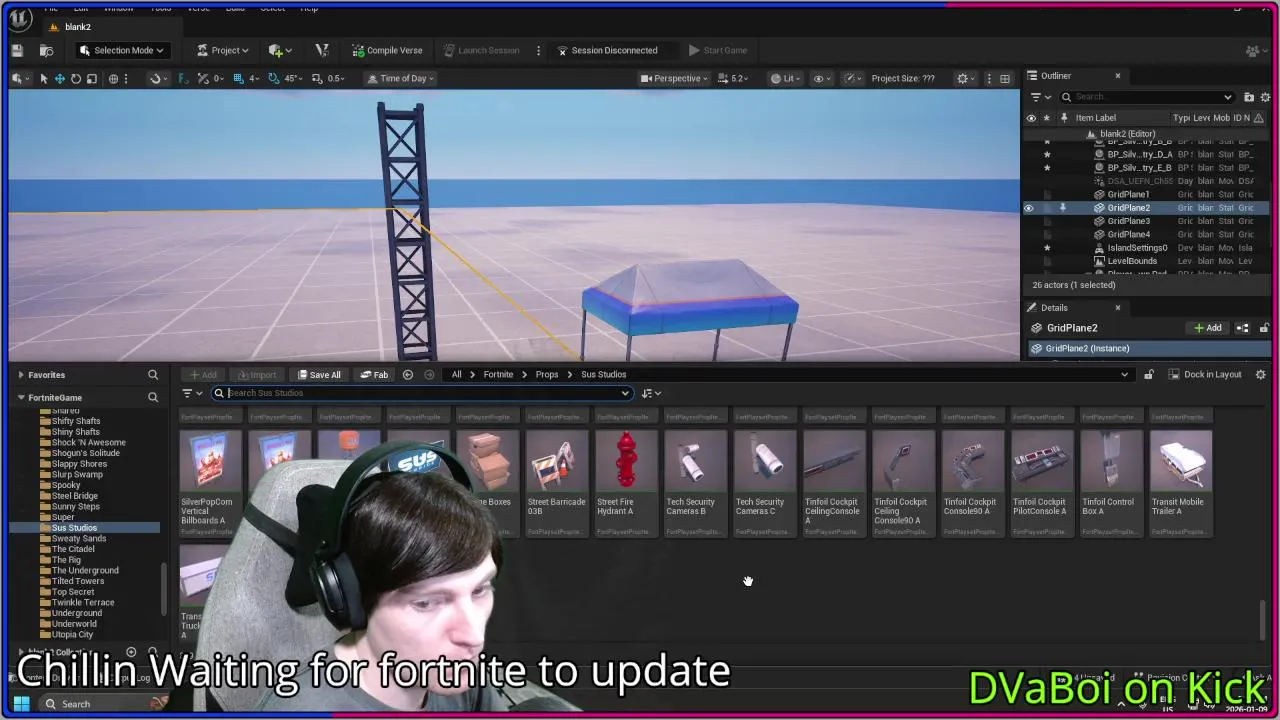Toggle GridPlane2 visibility eye
The height and width of the screenshot is (720, 1280).
click(x=1029, y=208)
